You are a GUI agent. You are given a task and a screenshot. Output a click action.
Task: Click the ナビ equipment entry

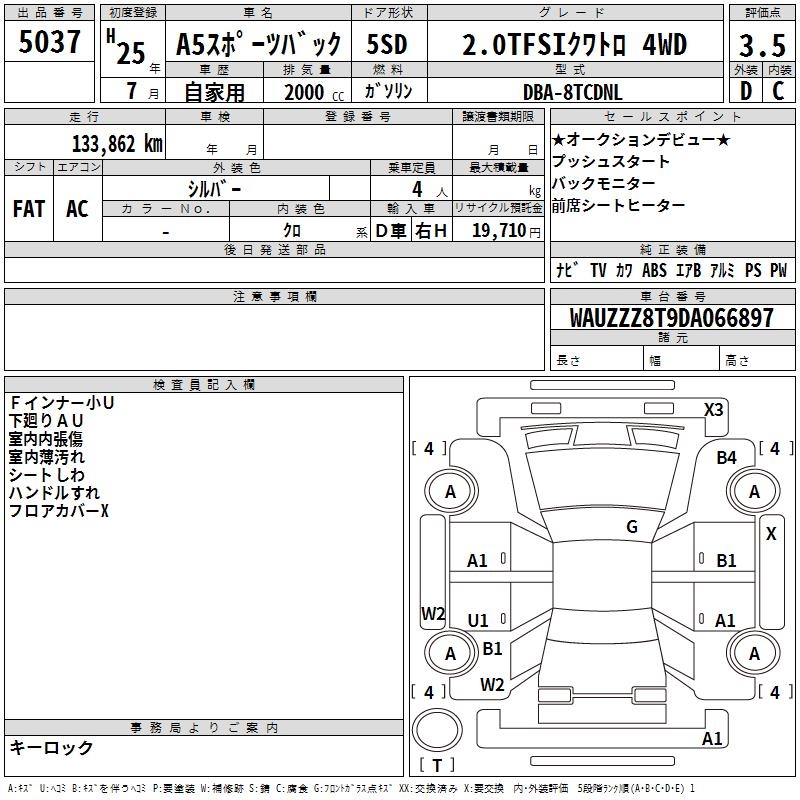tap(567, 270)
